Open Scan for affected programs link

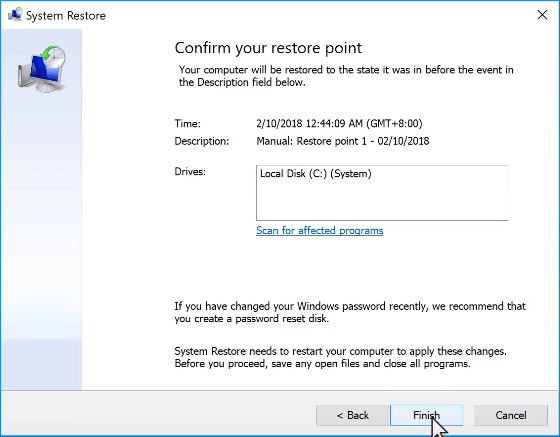point(320,231)
